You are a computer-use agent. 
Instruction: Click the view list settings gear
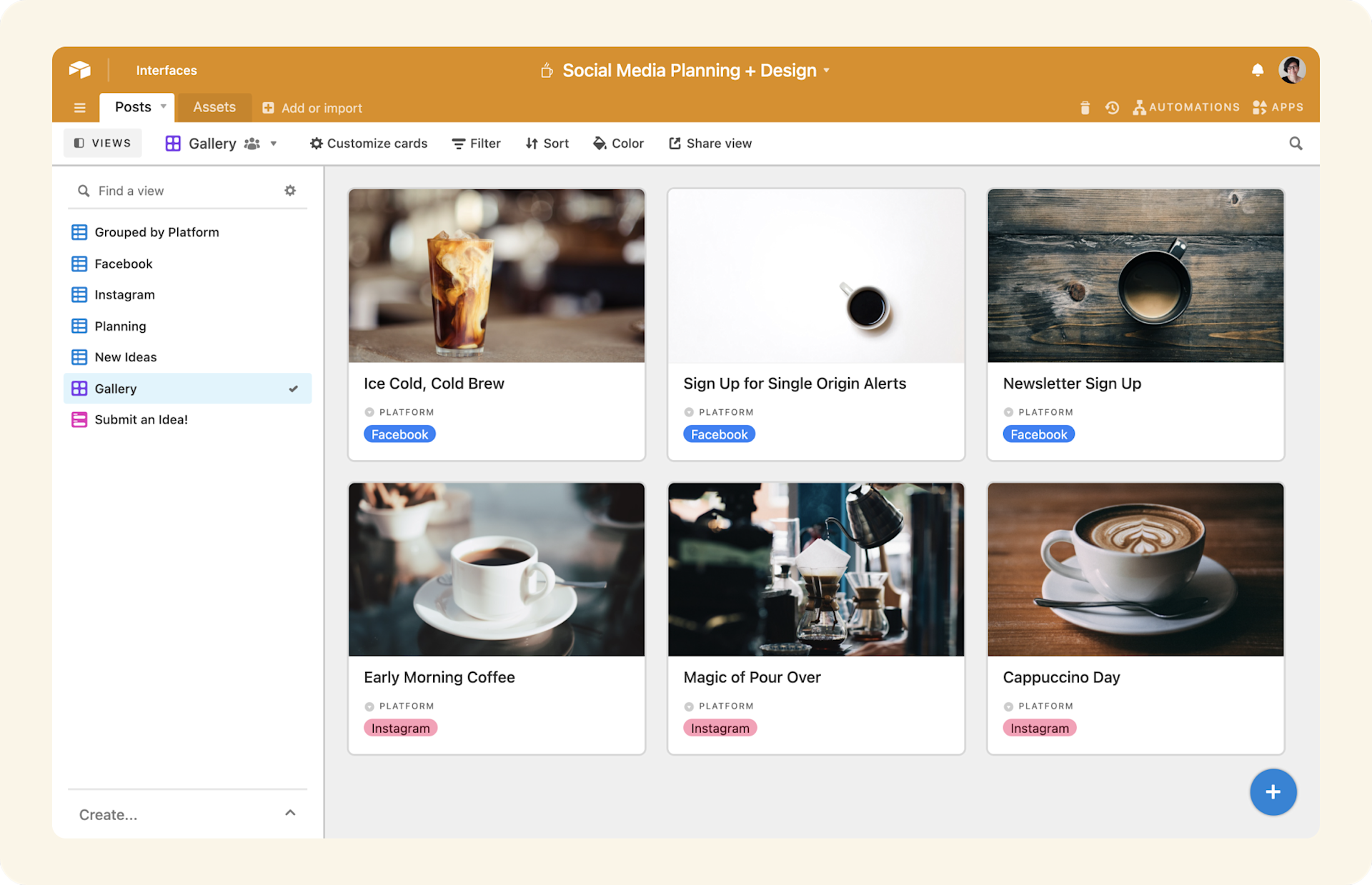coord(290,191)
